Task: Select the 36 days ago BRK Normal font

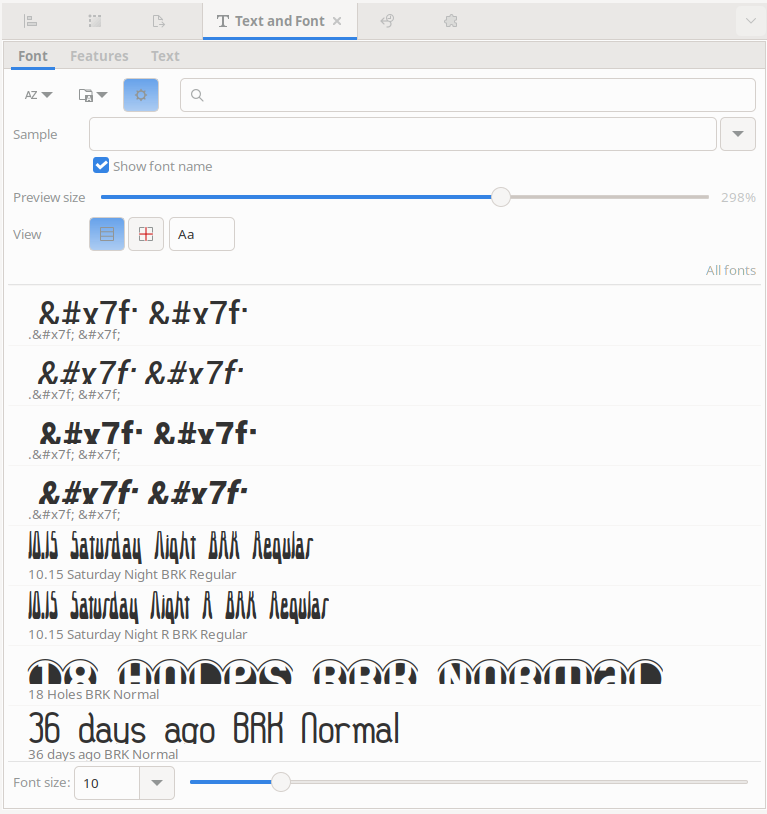Action: pyautogui.click(x=214, y=733)
